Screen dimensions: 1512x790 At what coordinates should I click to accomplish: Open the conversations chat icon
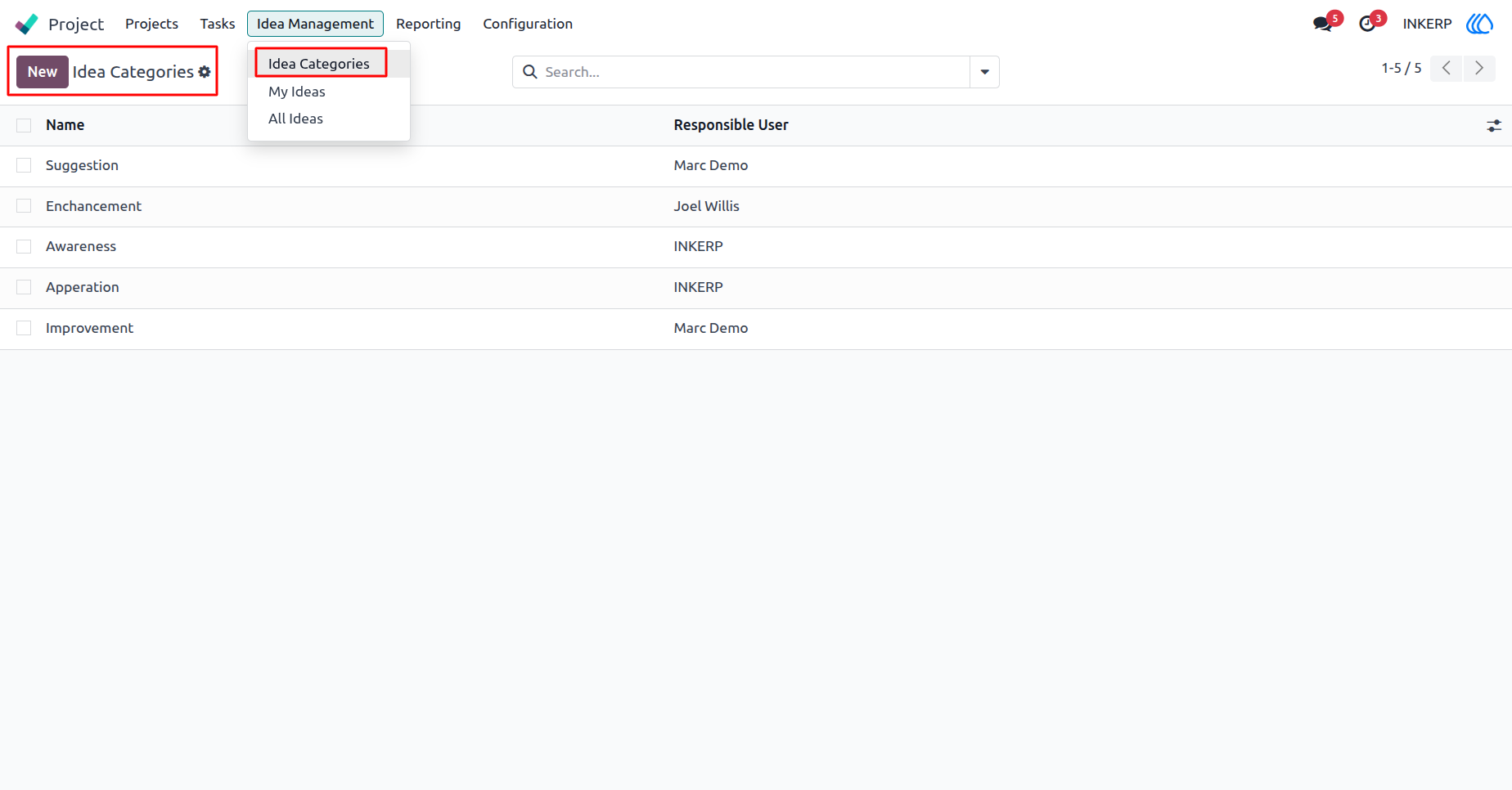(1322, 24)
